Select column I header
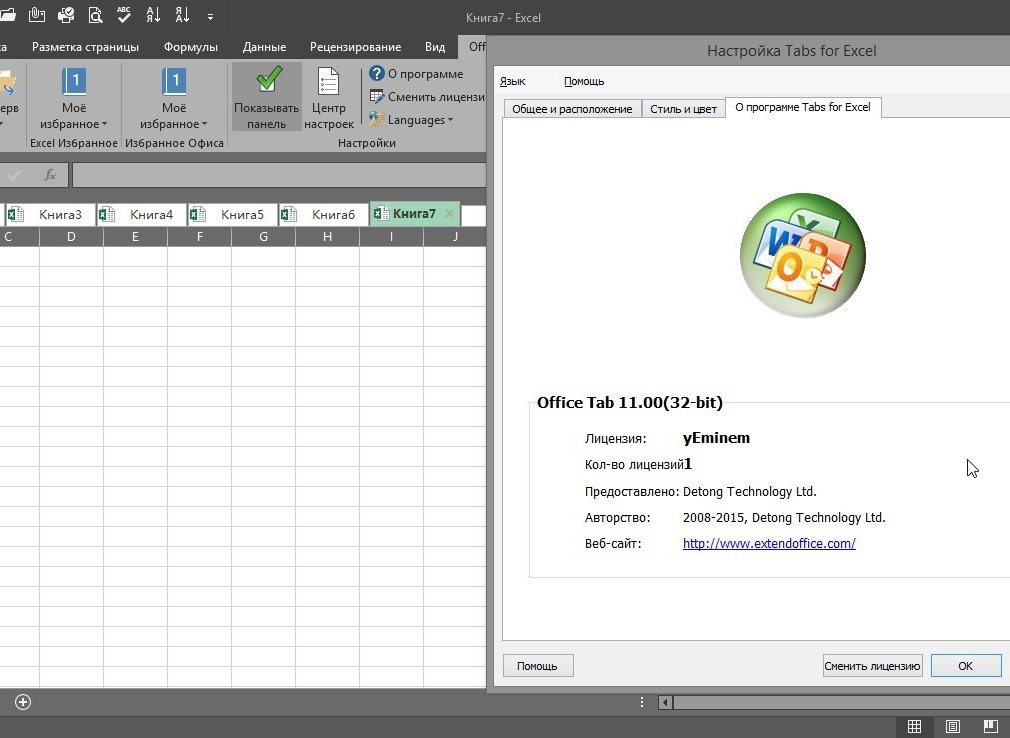 pos(391,237)
